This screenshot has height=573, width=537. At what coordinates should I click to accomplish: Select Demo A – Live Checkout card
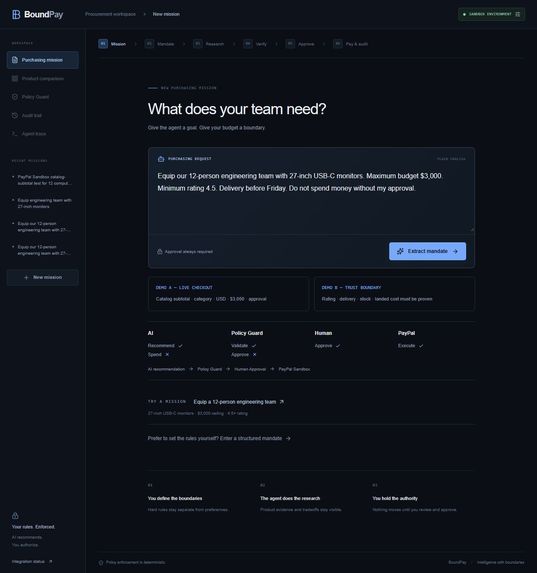228,294
